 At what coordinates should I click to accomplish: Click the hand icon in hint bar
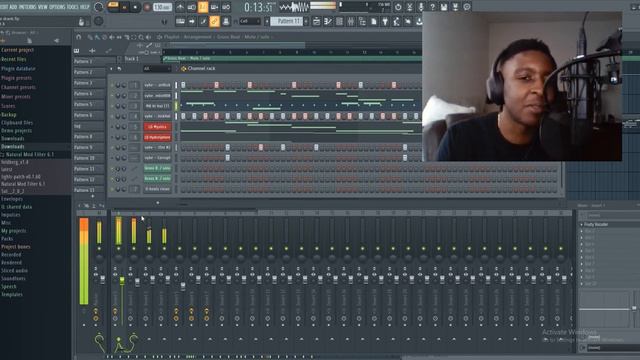81,22
